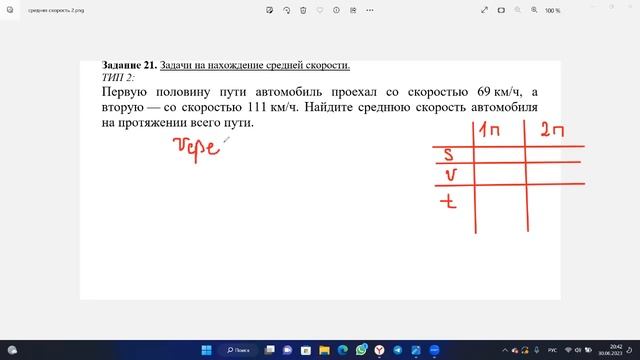
Task: Open File Explorer from the taskbar
Action: tap(324, 350)
